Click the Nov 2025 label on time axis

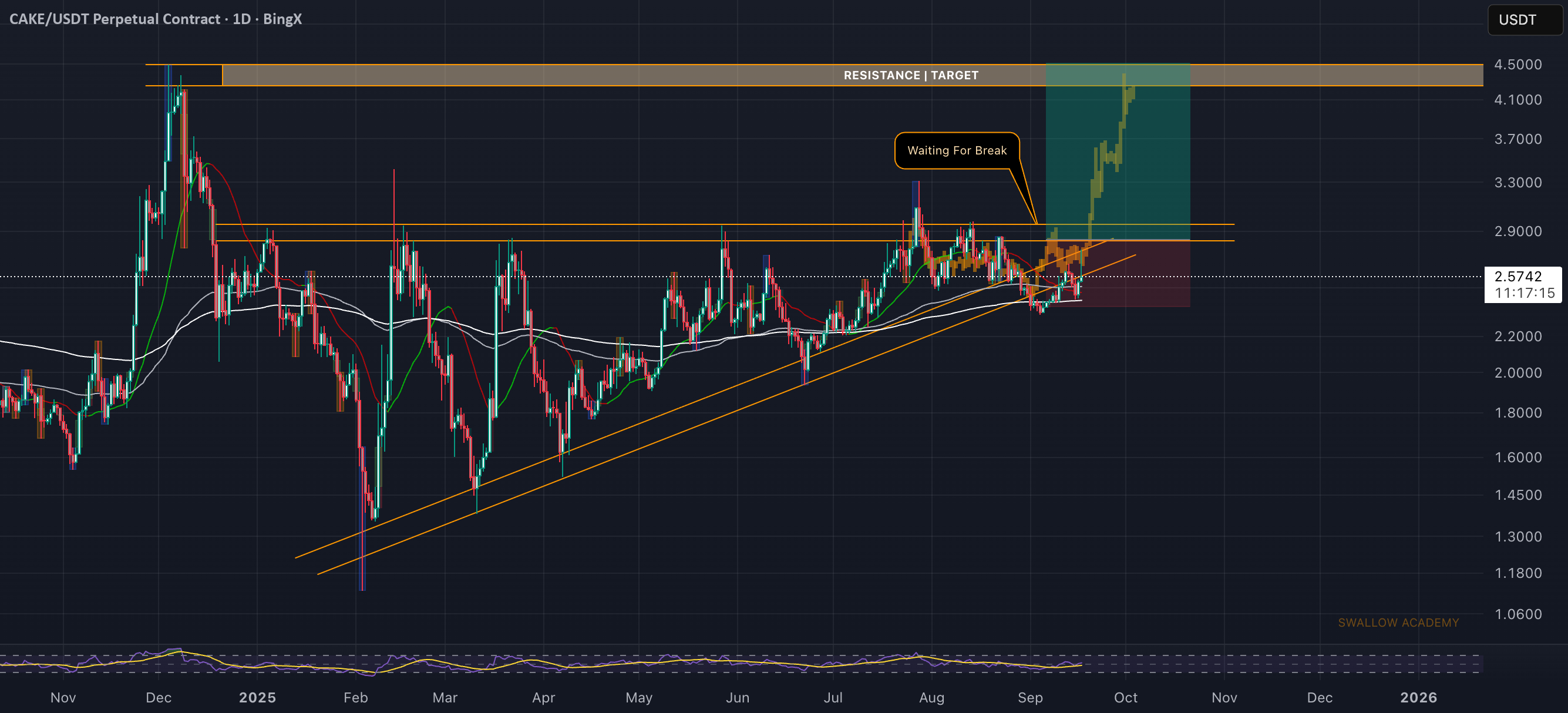(1223, 697)
